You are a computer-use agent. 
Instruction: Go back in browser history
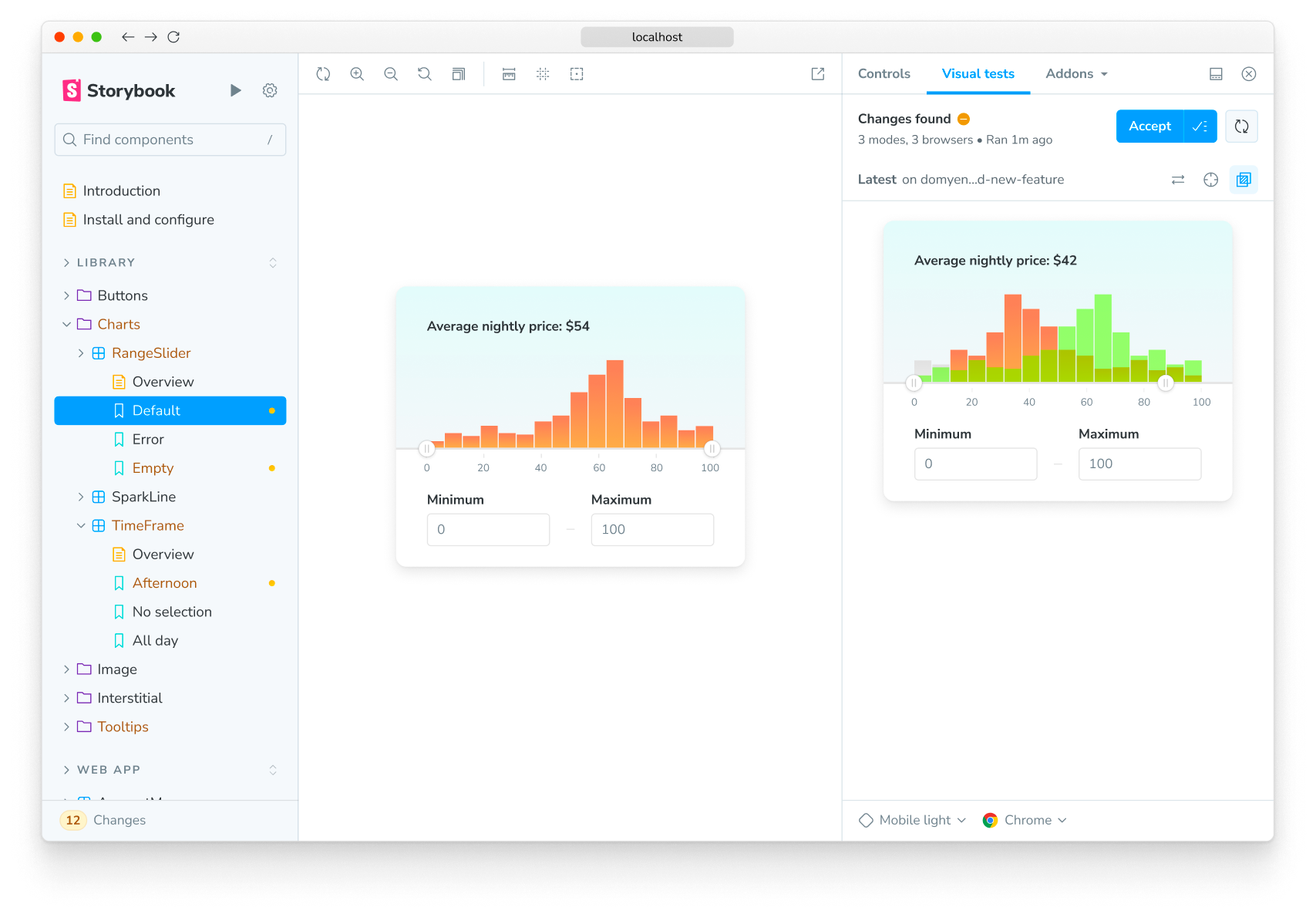[128, 37]
